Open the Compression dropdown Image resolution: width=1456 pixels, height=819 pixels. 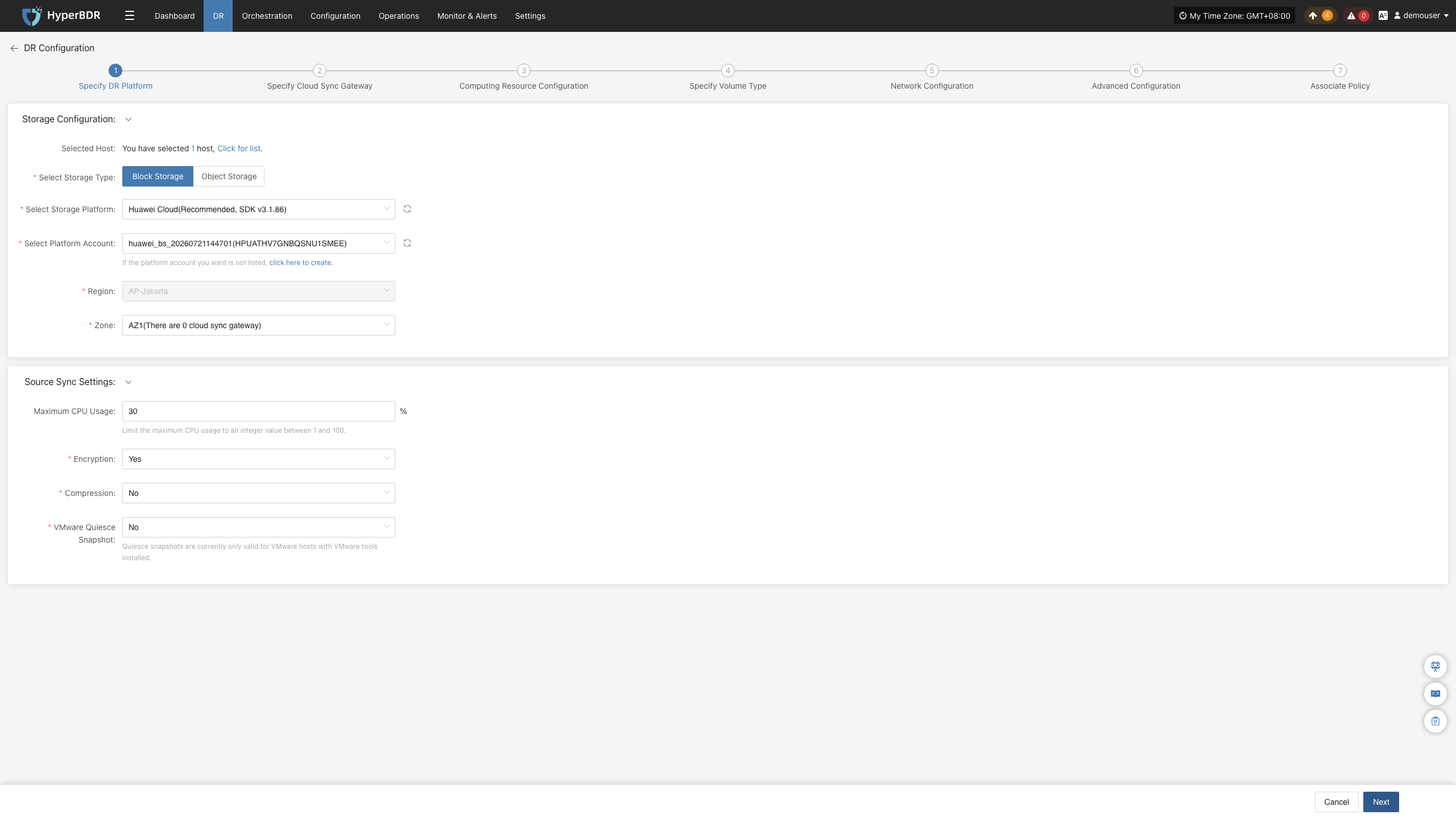pyautogui.click(x=259, y=493)
